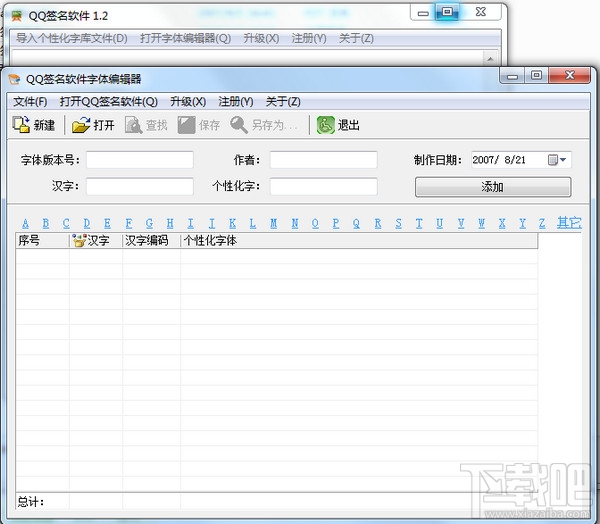
Task: Open the 关于(Z) menu in the editor window
Action: [x=283, y=102]
